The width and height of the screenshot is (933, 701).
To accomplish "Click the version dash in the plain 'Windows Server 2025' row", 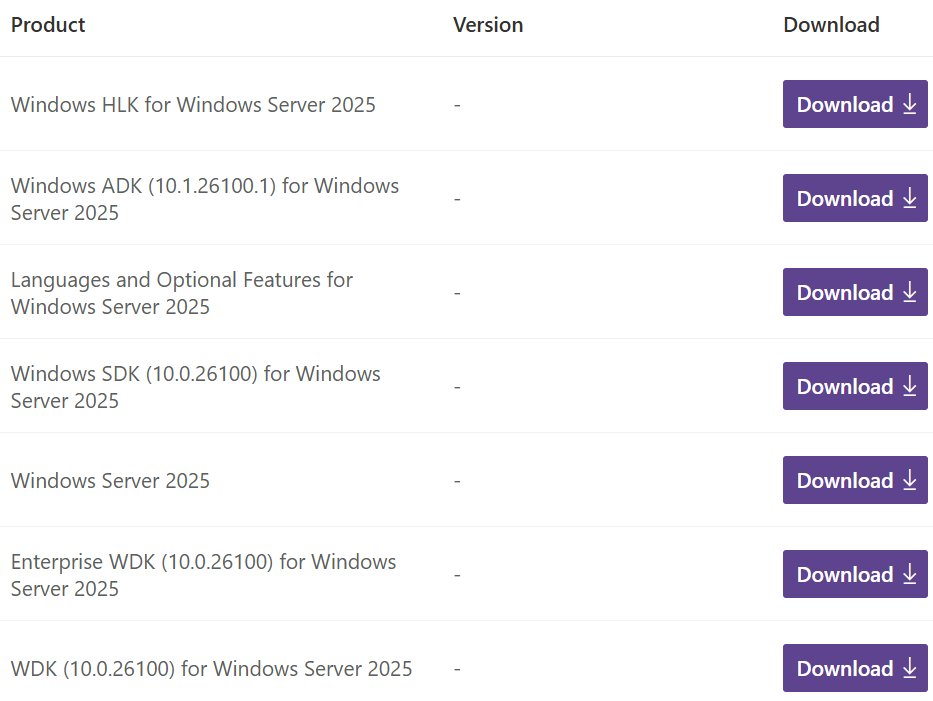I will 457,481.
